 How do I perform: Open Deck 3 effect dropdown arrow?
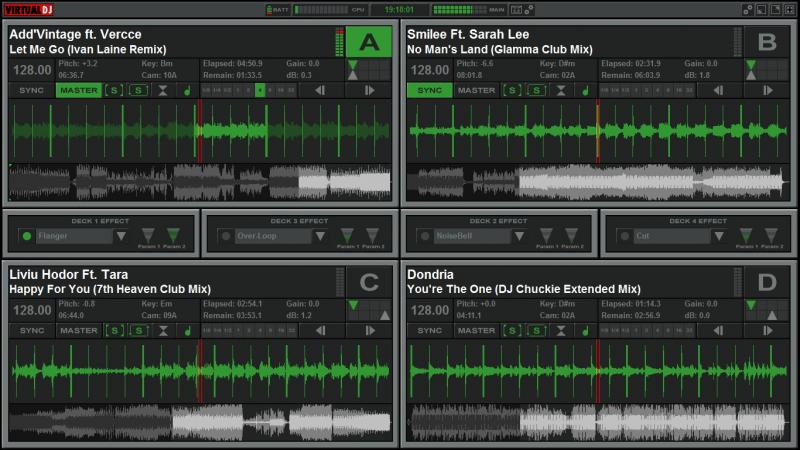pos(320,236)
